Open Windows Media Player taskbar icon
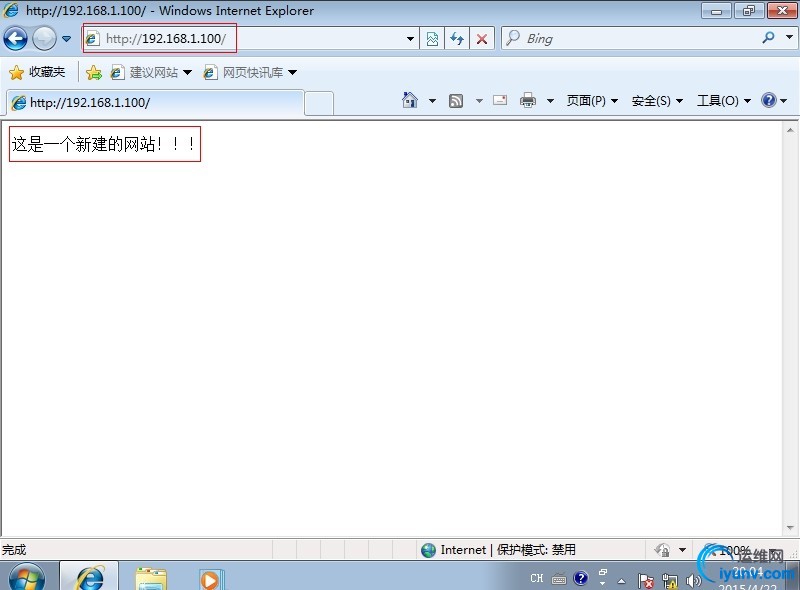This screenshot has height=590, width=800. 211,579
